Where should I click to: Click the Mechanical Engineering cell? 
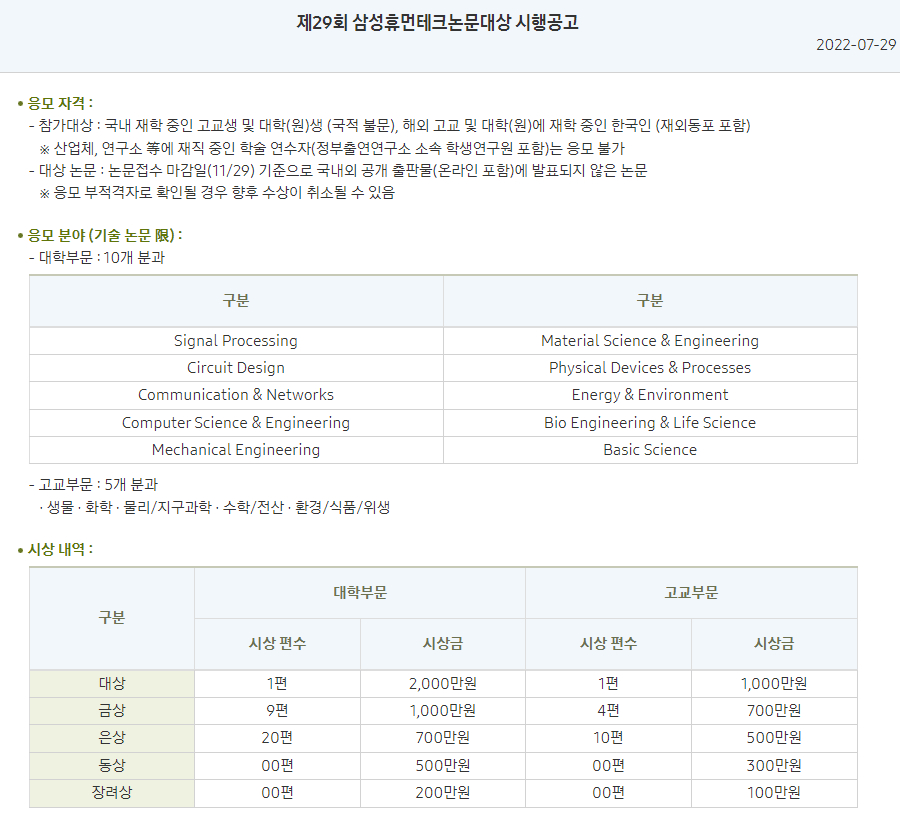click(x=236, y=450)
